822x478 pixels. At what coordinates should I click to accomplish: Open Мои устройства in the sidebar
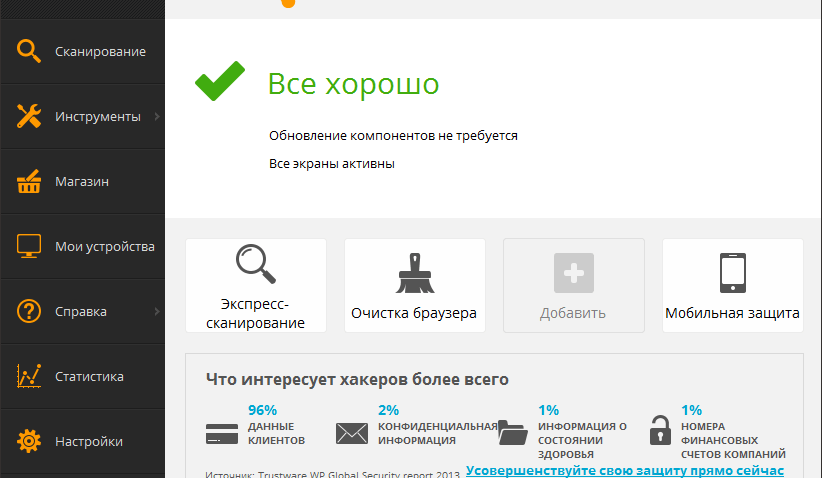pos(83,246)
